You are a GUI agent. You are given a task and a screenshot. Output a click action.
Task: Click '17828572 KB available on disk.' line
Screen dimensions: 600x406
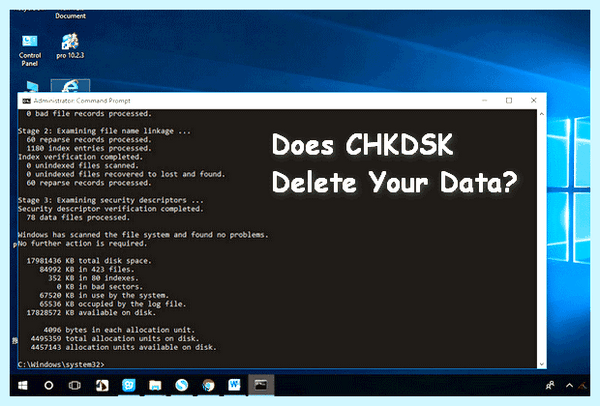pyautogui.click(x=91, y=313)
